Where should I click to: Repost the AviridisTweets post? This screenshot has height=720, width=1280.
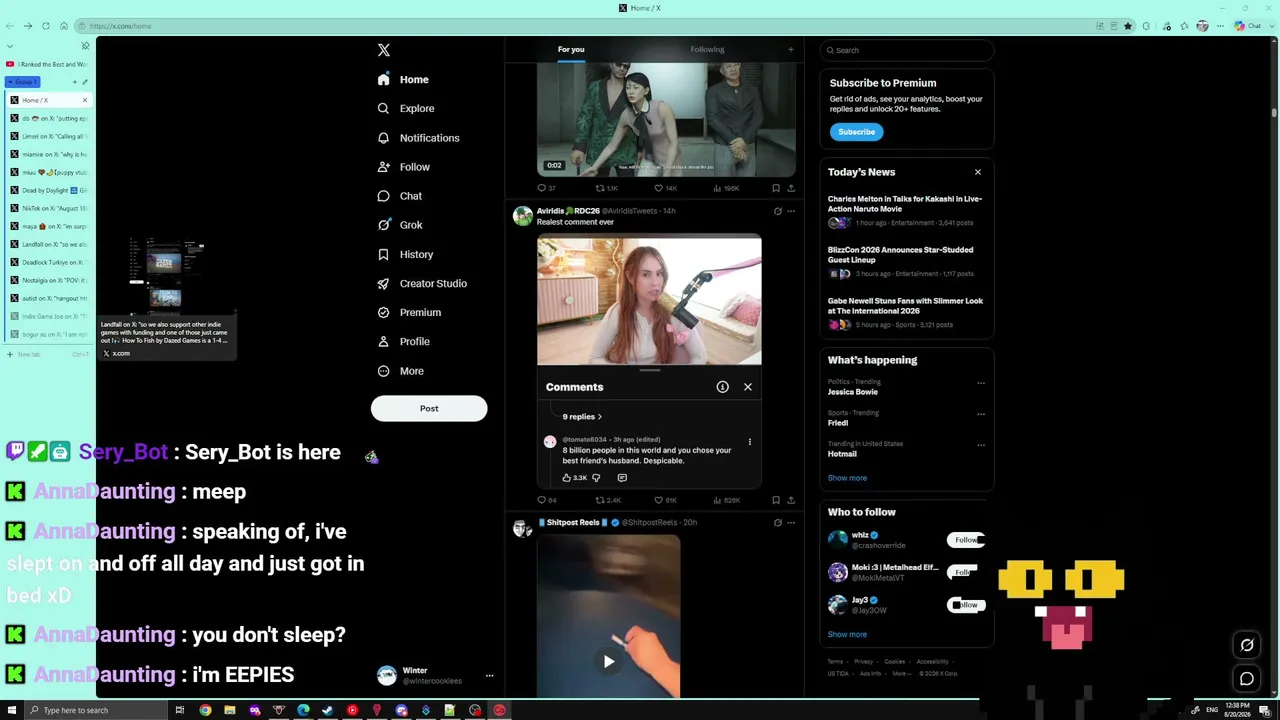point(608,500)
